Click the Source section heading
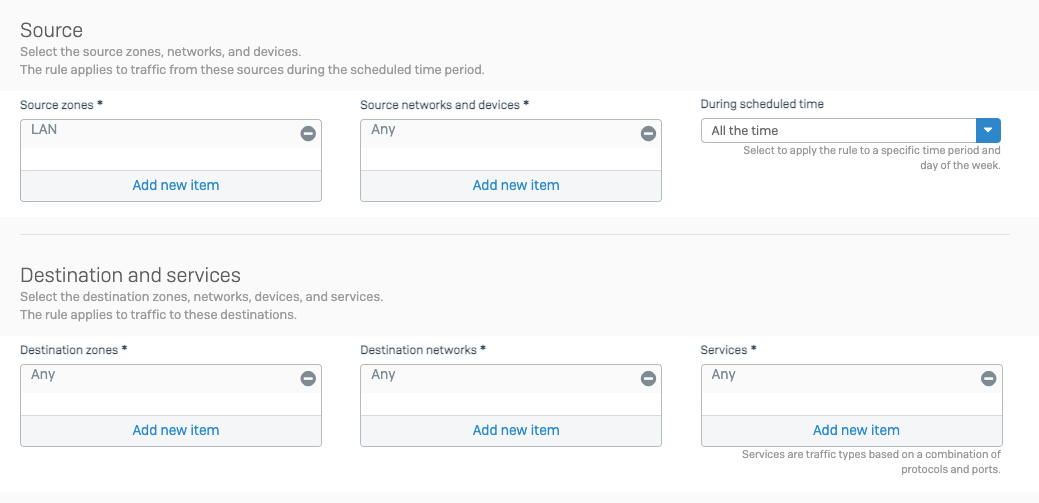1039x503 pixels. tap(52, 30)
